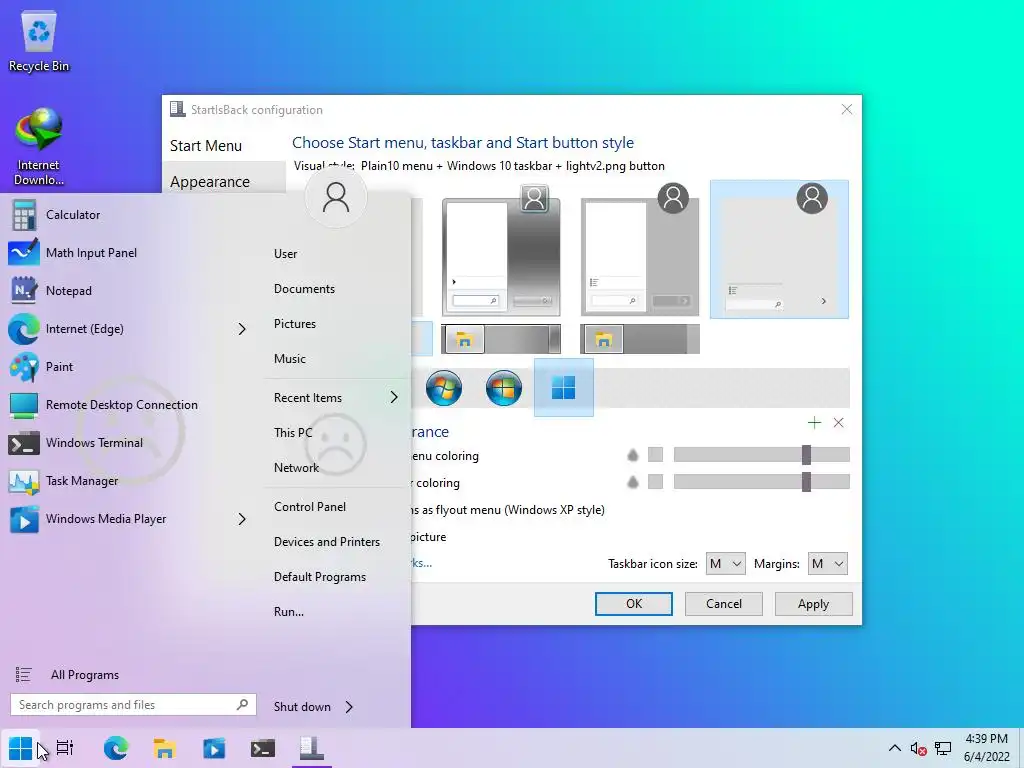This screenshot has height=768, width=1024.
Task: Open Task View on the taskbar
Action: click(65, 748)
